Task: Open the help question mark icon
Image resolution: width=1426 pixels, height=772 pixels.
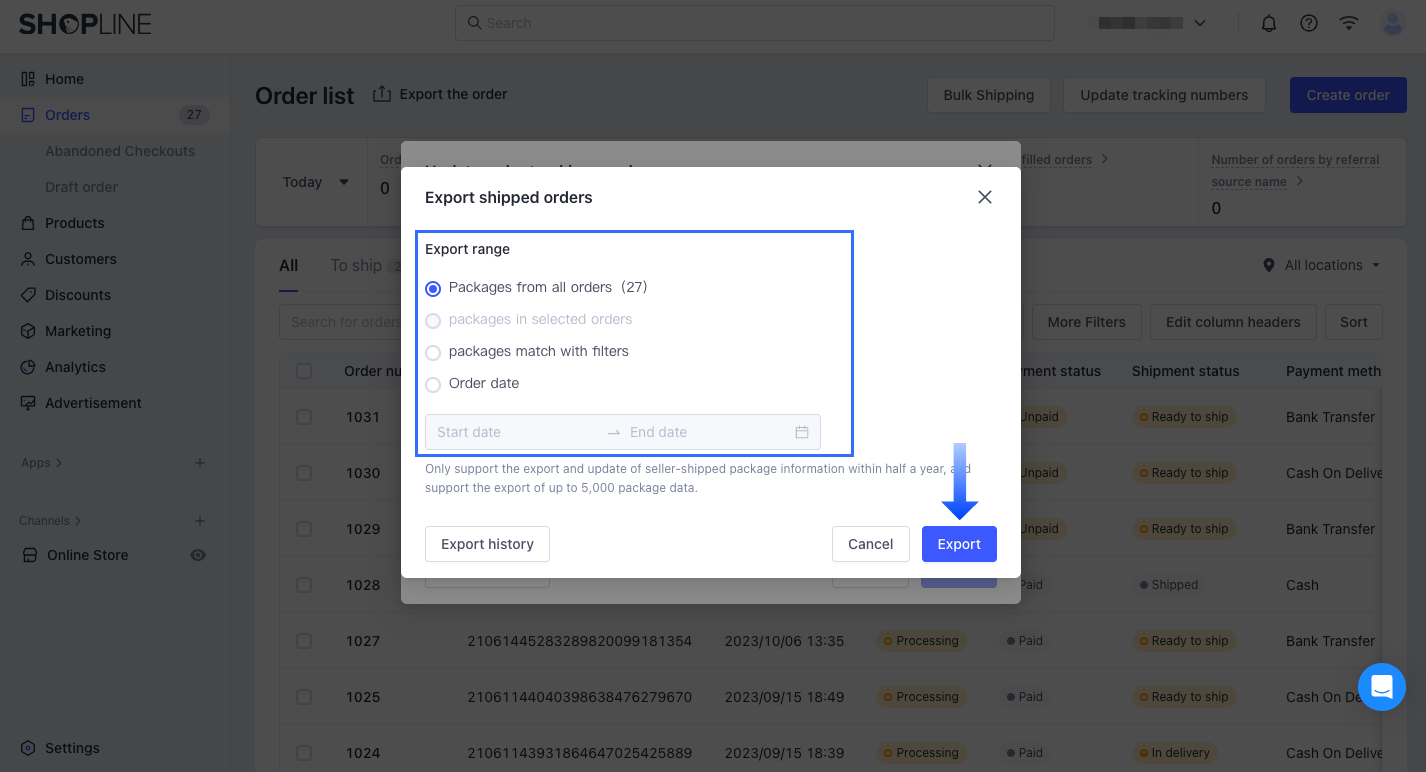Action: [x=1309, y=23]
